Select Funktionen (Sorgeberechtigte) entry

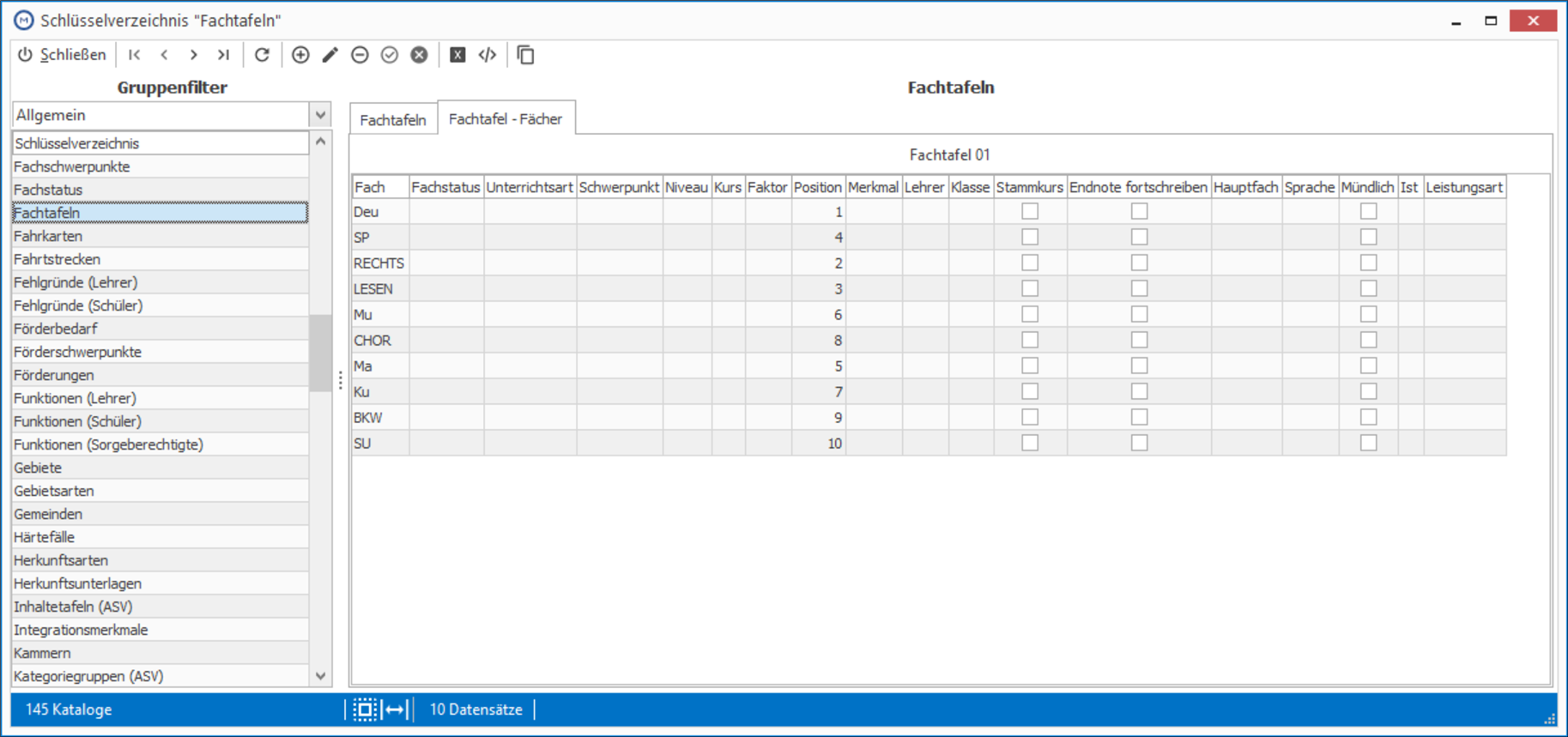[x=160, y=444]
